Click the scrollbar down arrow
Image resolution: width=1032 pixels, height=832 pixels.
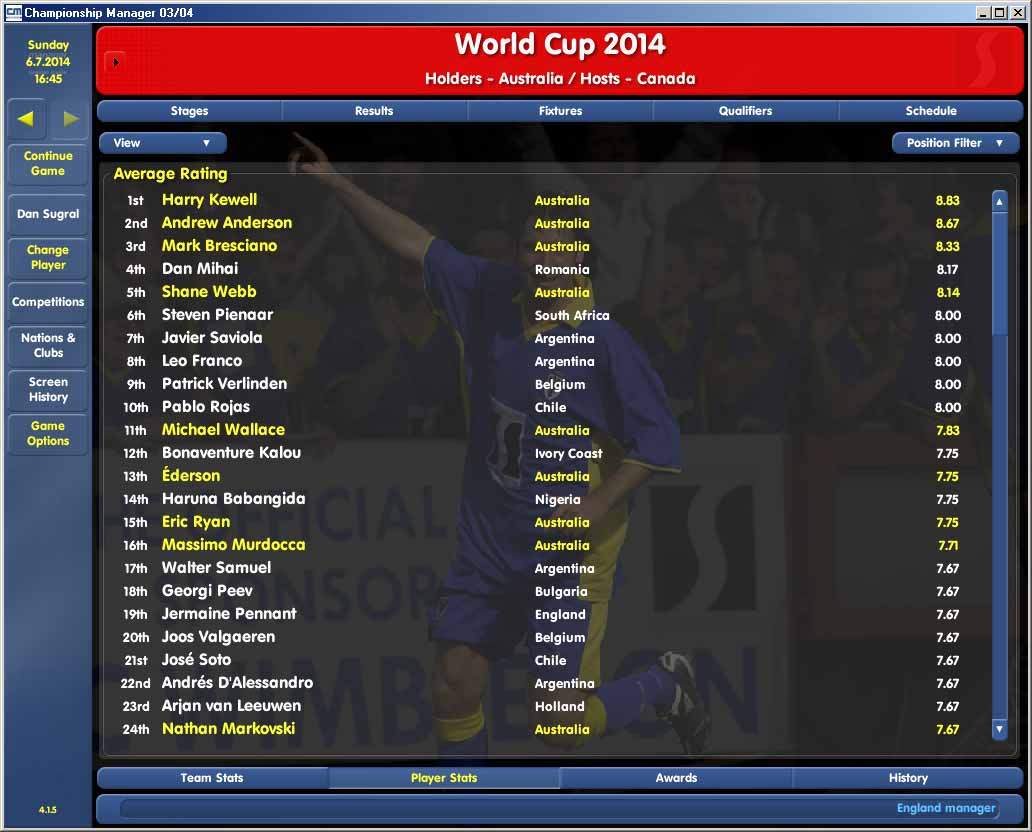pyautogui.click(x=999, y=729)
